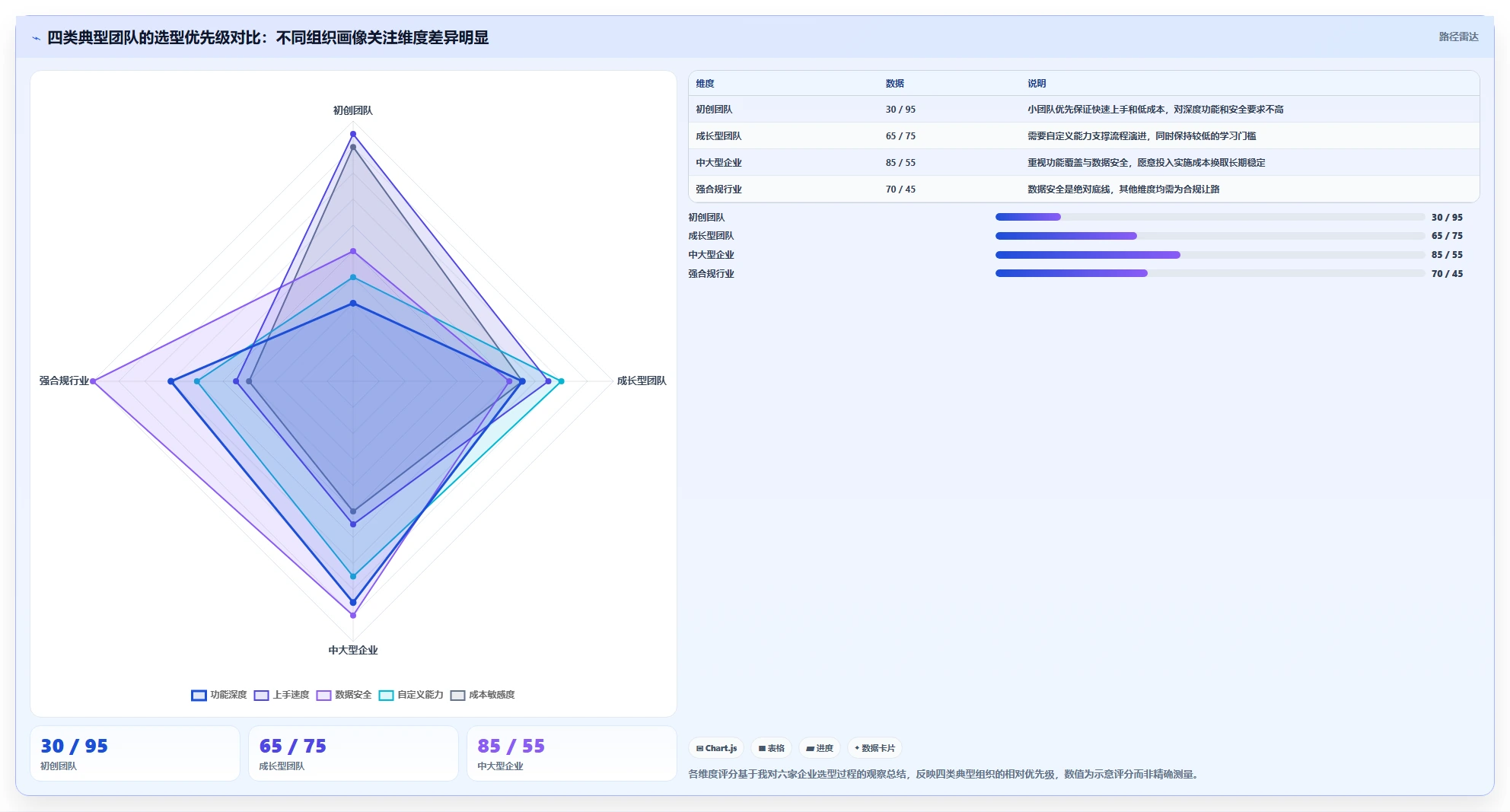The image size is (1510, 812).
Task: Open the 30 / 95 初创团队 data card
Action: click(135, 753)
